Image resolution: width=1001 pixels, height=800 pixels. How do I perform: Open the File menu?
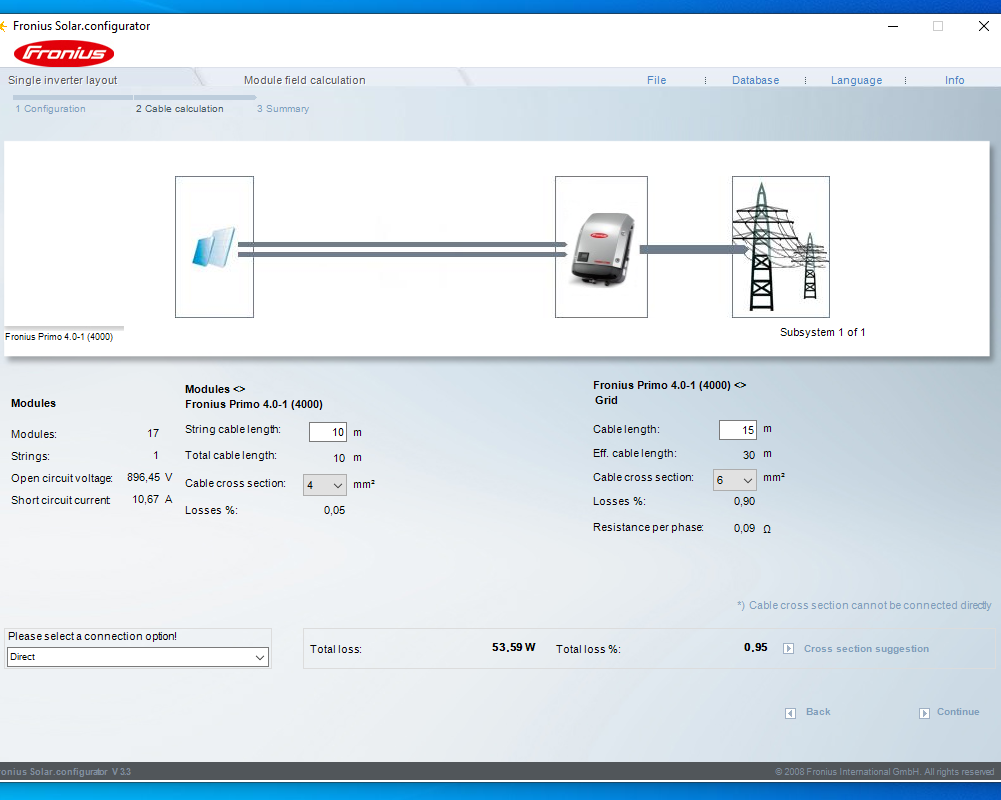coord(656,80)
